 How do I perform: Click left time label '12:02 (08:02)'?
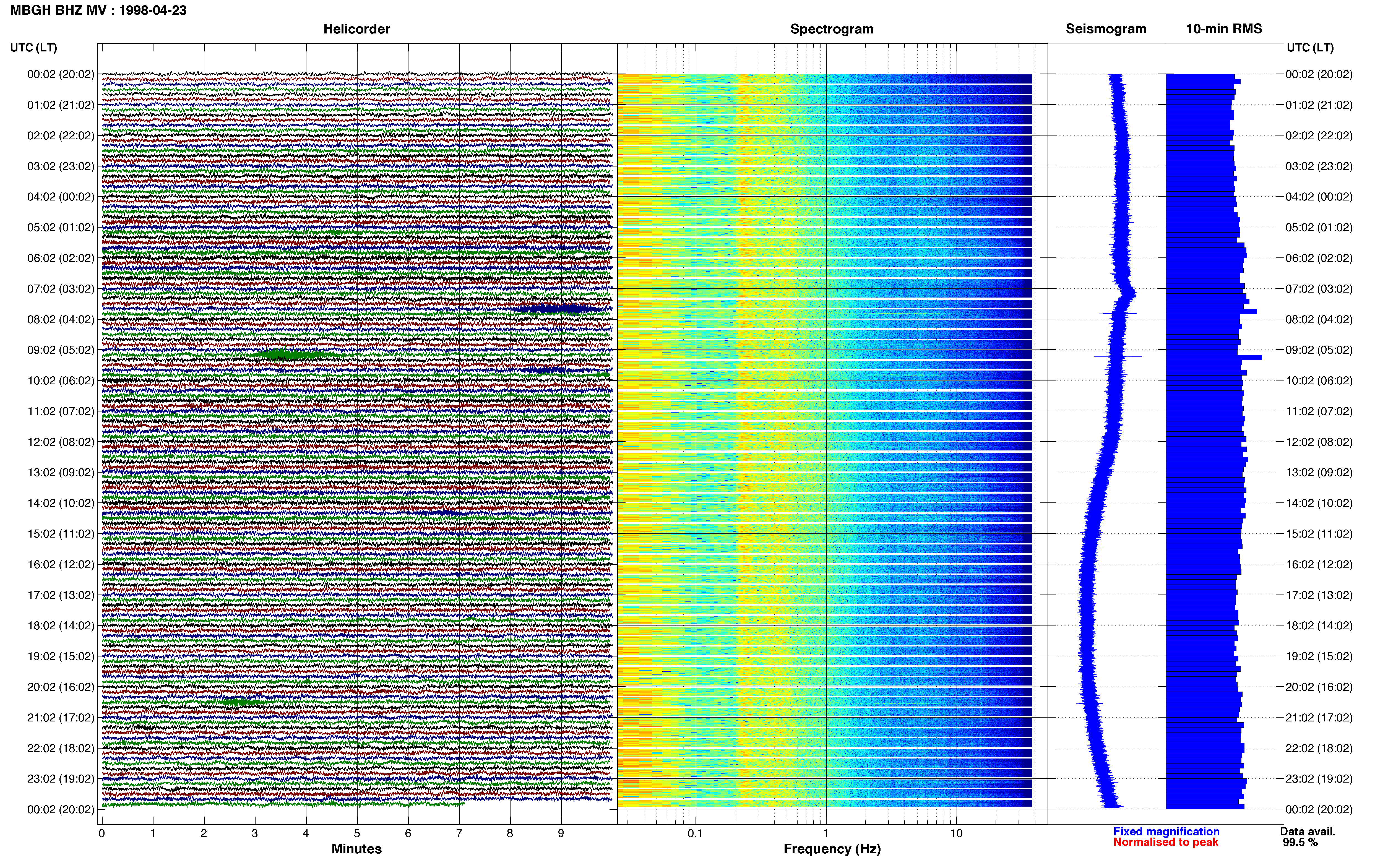click(x=61, y=442)
